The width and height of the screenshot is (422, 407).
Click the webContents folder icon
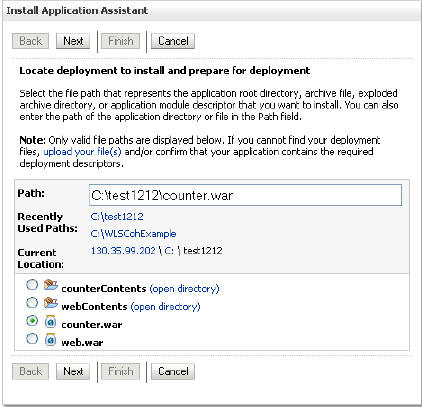click(x=51, y=303)
